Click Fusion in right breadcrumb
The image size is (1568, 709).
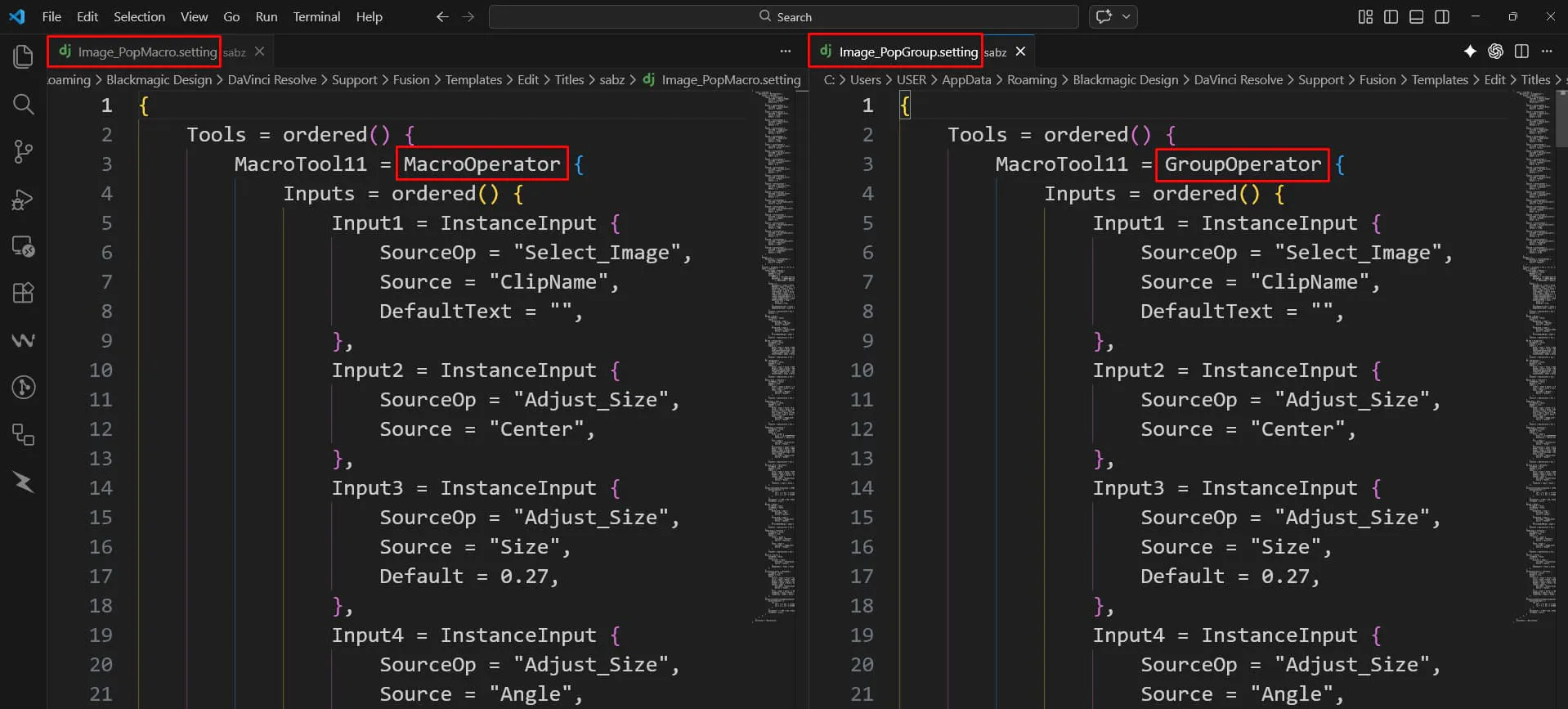coord(1378,79)
